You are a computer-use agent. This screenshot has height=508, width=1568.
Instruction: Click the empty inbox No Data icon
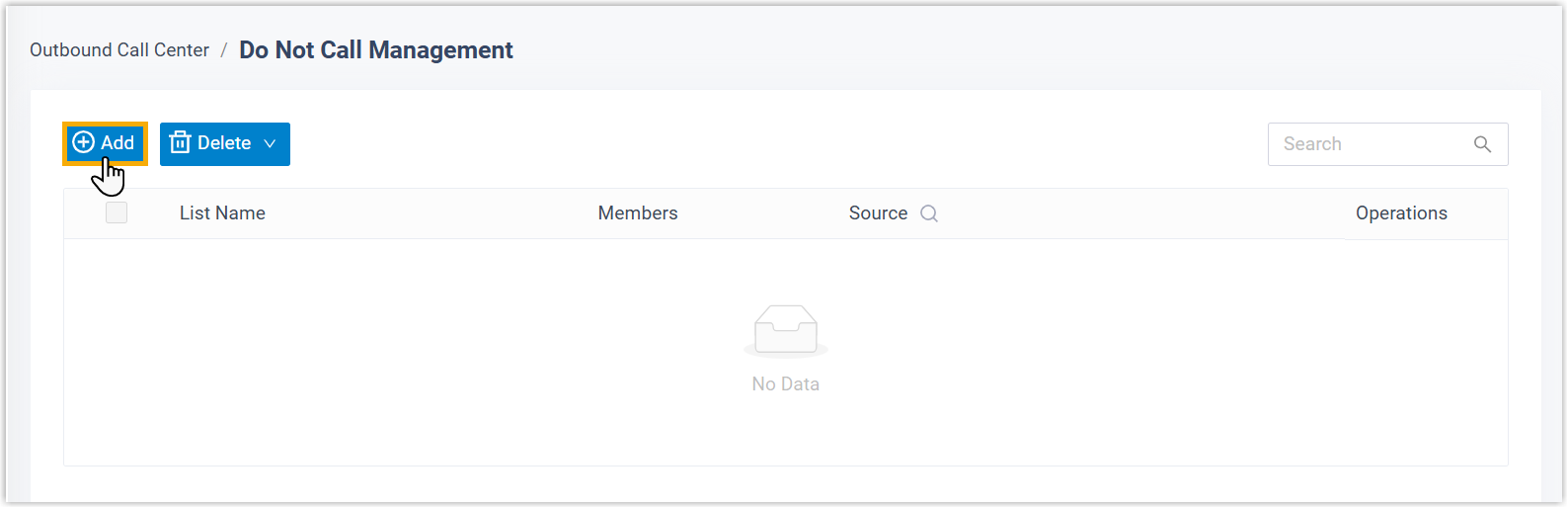coord(785,329)
